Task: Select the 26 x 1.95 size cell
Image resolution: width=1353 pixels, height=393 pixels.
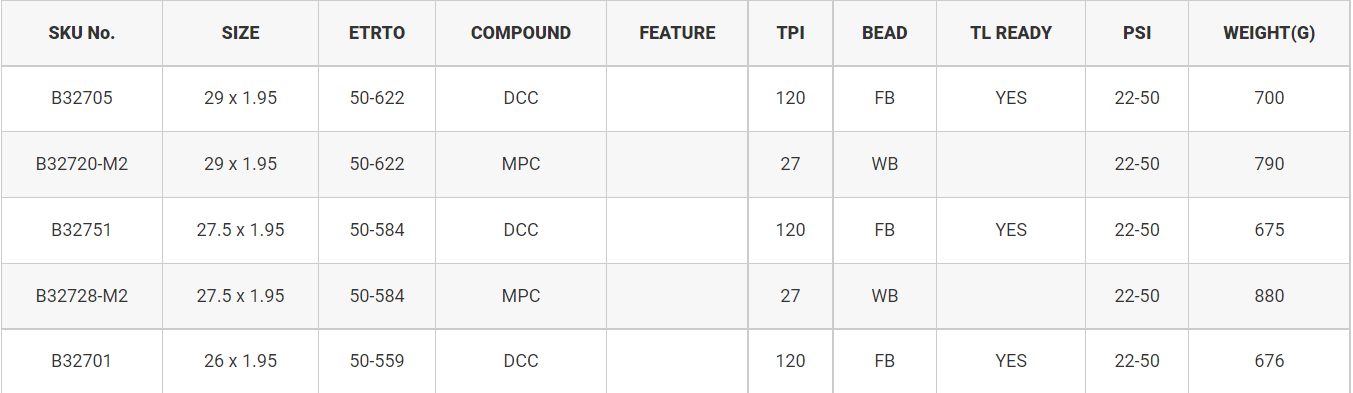Action: 240,361
